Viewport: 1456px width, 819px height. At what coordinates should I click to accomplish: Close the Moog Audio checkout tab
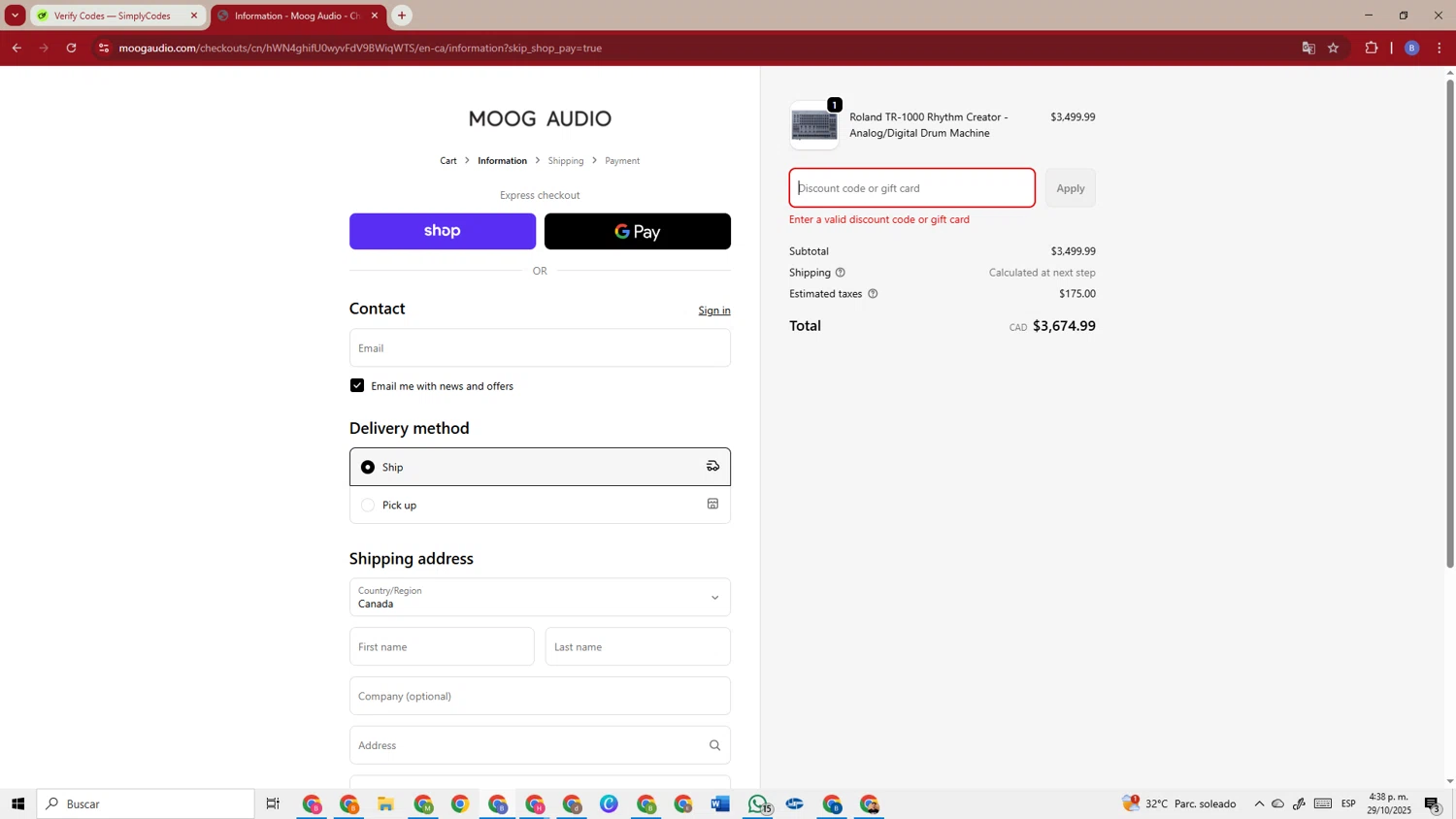375,16
